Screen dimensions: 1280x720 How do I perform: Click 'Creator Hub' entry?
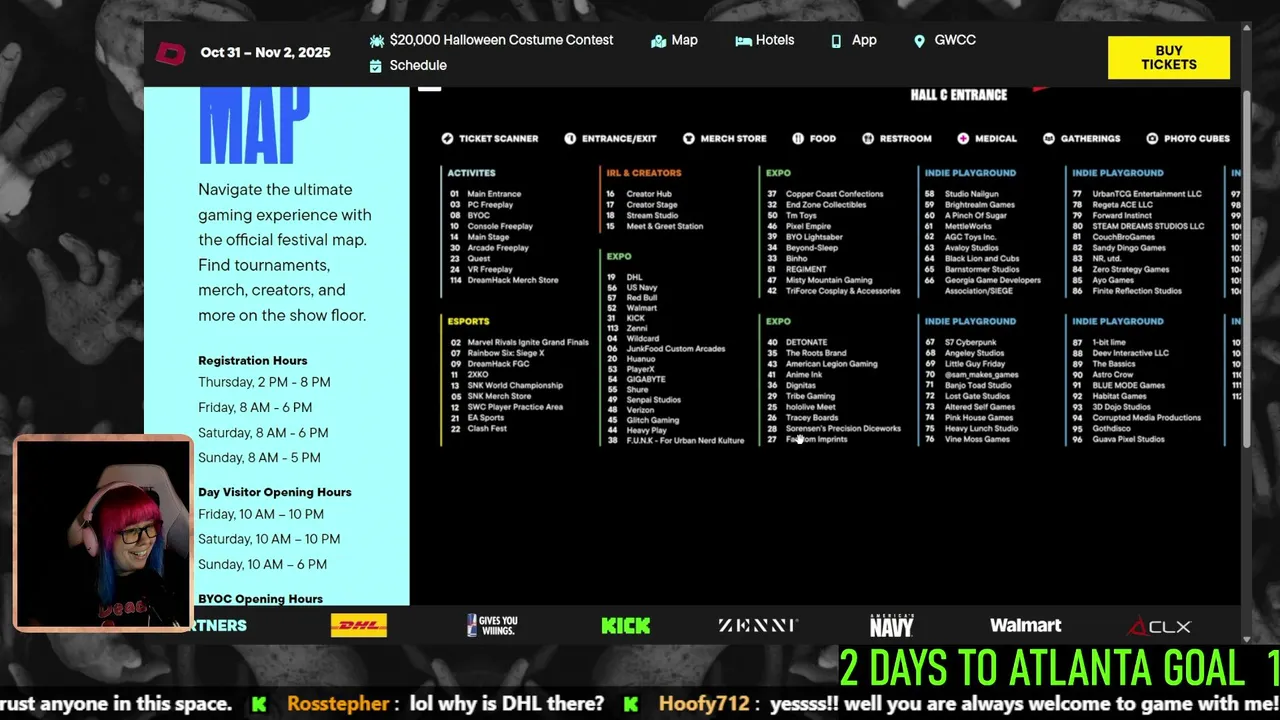click(x=639, y=194)
